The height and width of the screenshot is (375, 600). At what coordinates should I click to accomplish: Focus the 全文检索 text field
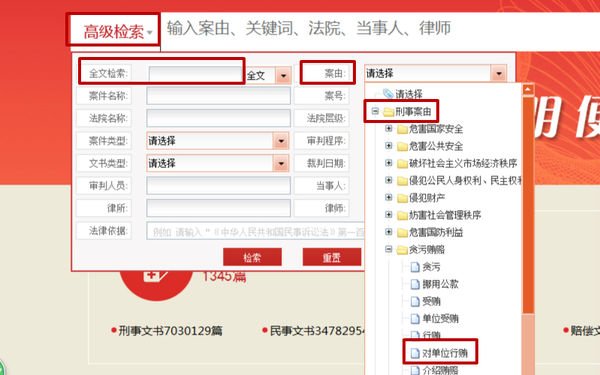click(196, 74)
